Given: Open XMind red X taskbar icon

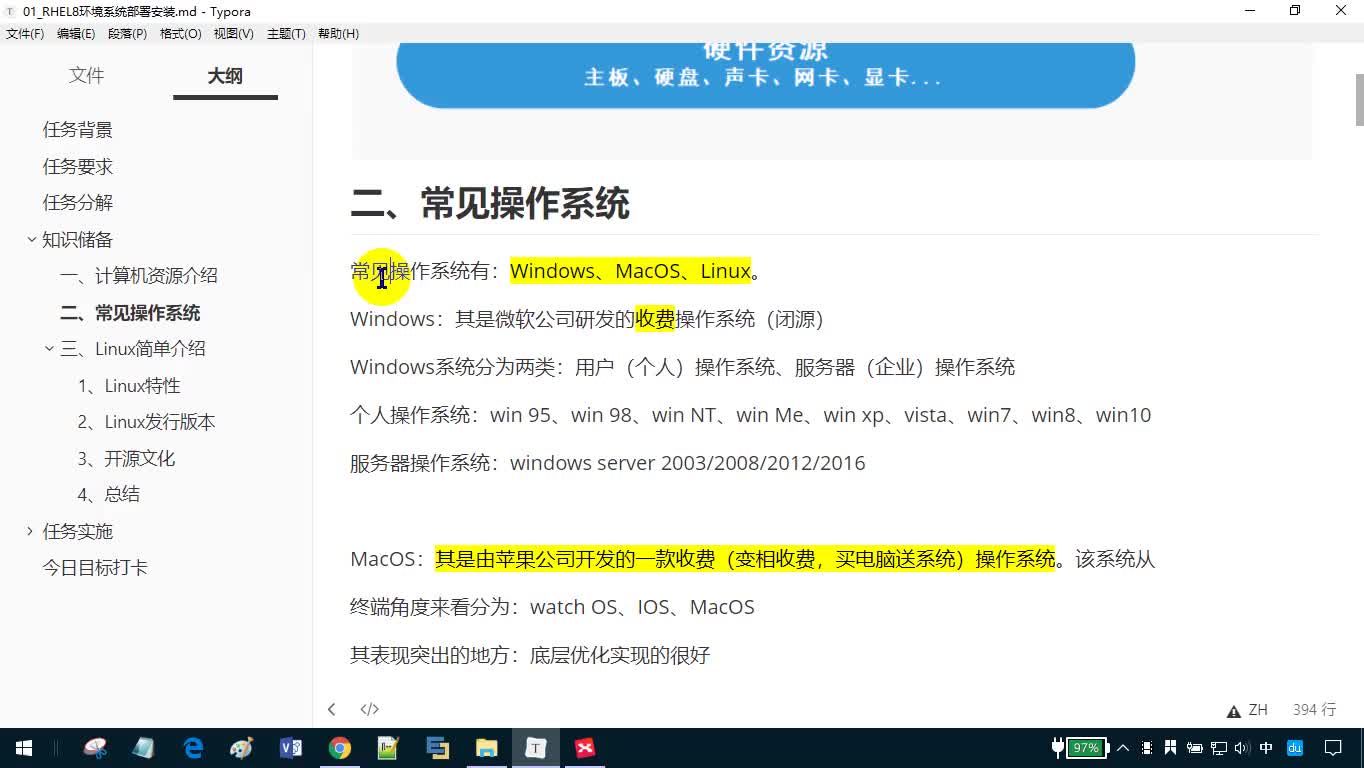Looking at the screenshot, I should (x=585, y=747).
